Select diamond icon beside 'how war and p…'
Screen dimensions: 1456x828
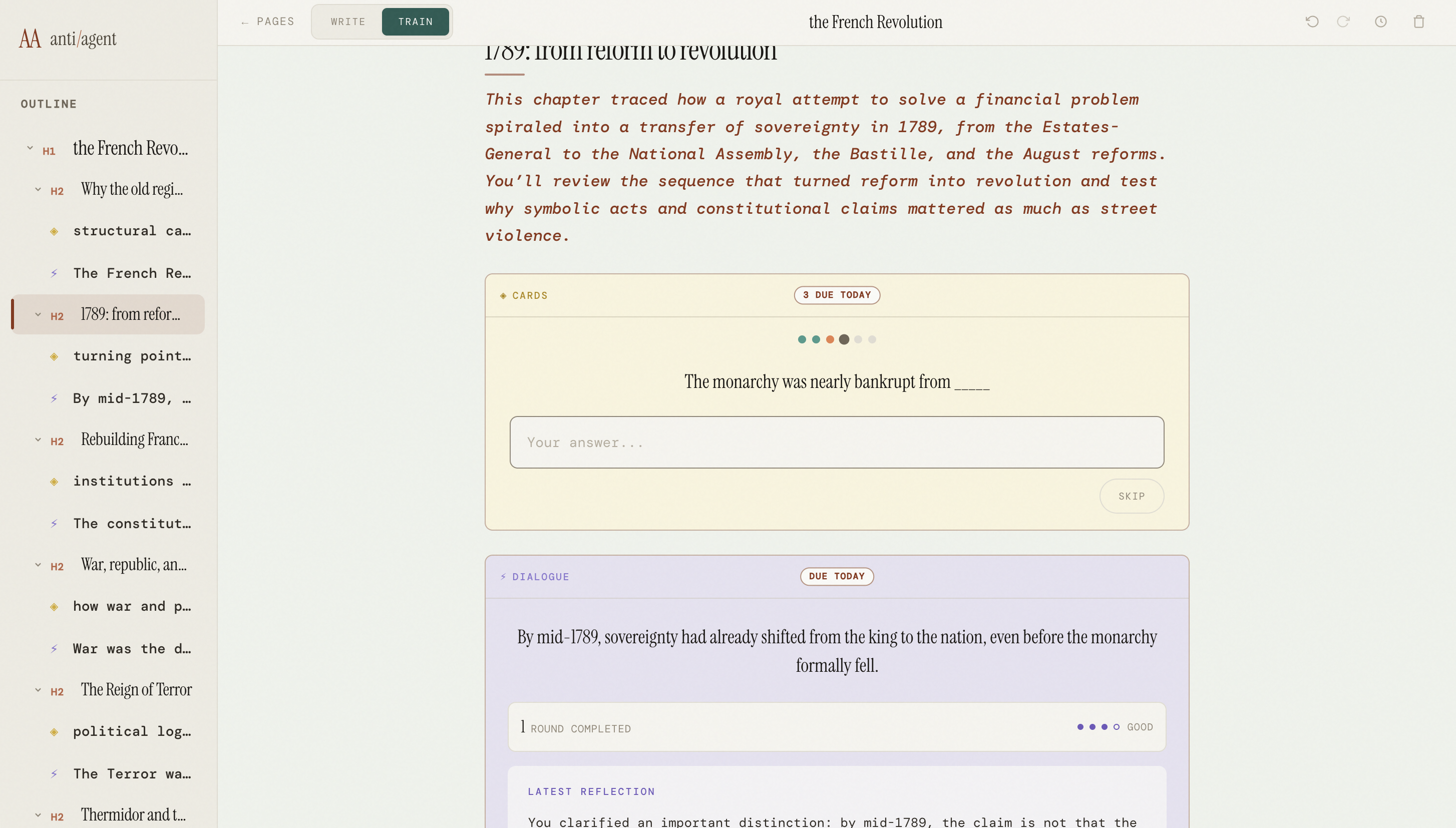pyautogui.click(x=54, y=607)
